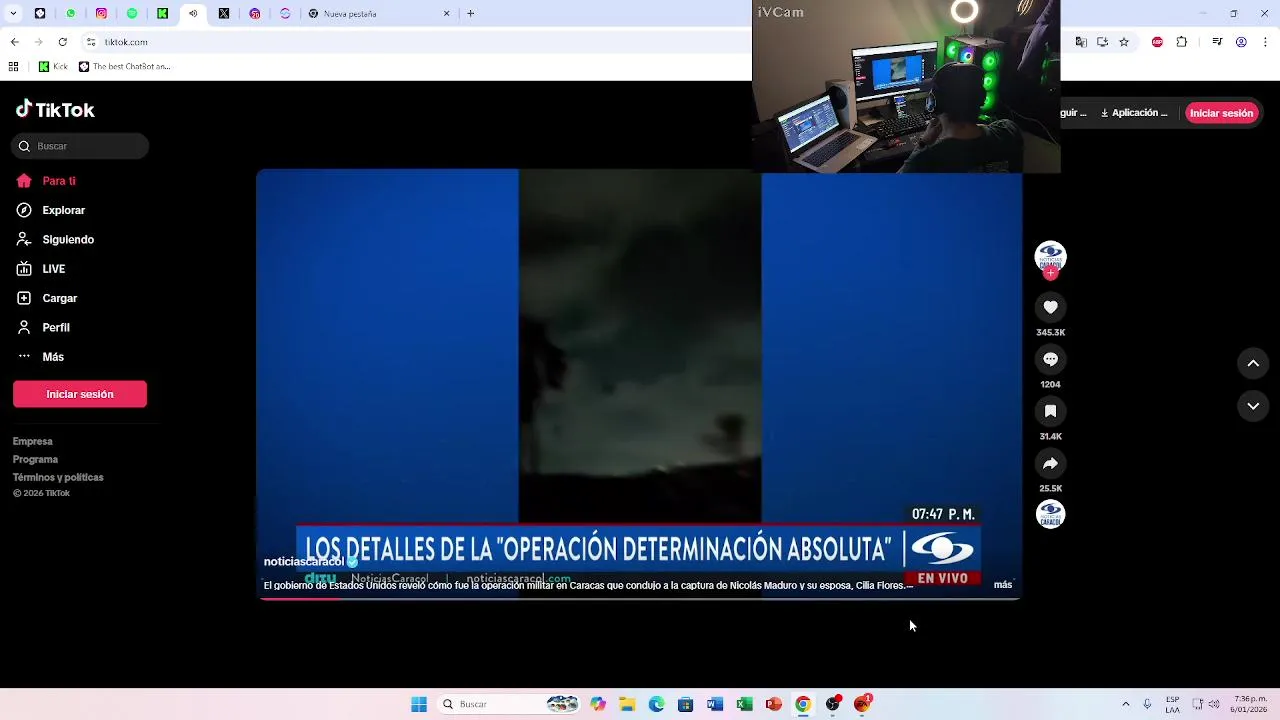Open Excel from taskbar
This screenshot has height=720, width=1280.
tap(744, 704)
